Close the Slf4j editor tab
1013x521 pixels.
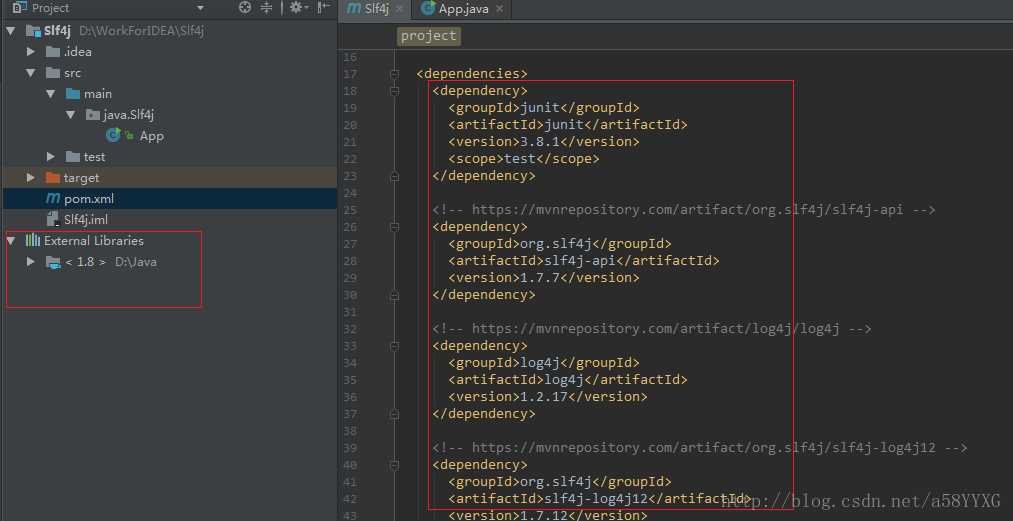click(400, 9)
